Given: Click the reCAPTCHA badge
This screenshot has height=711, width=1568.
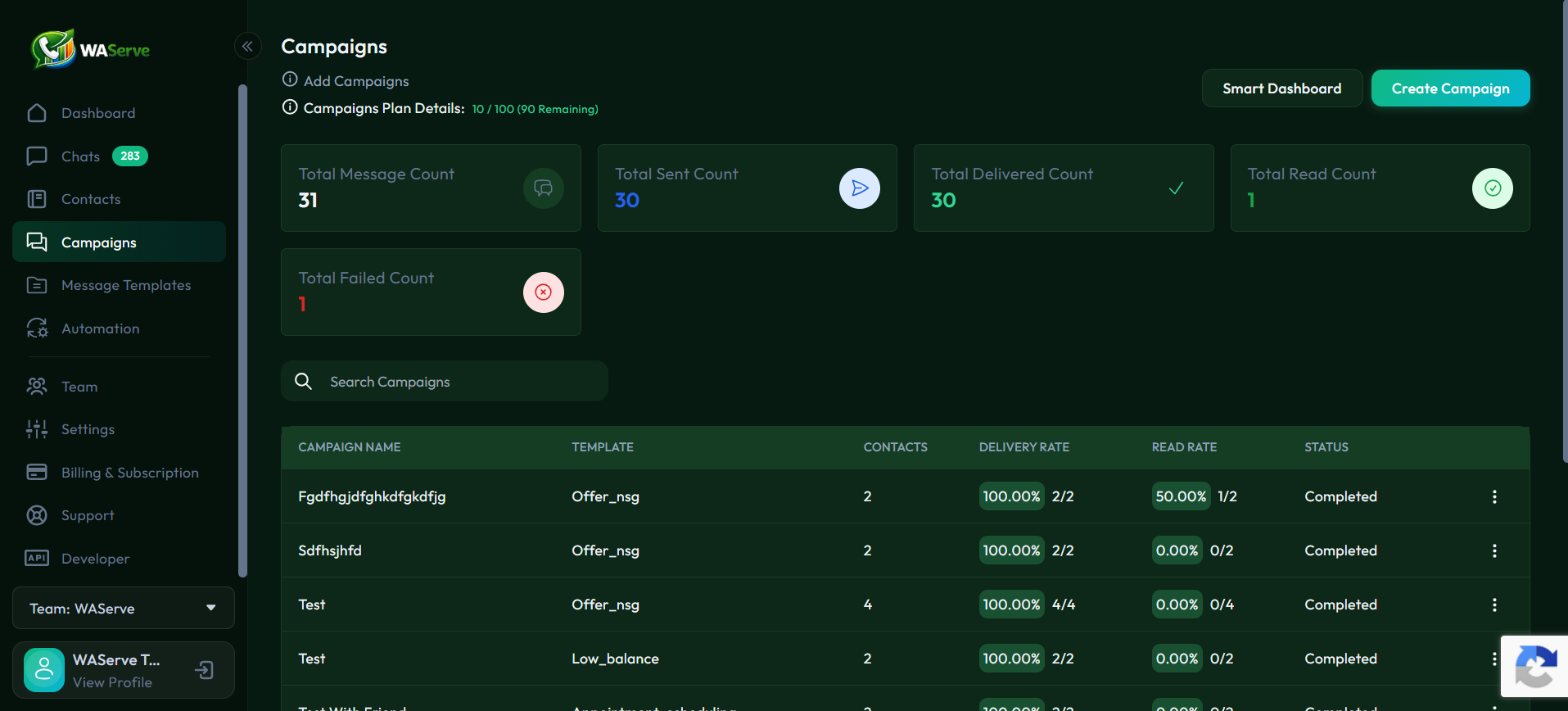Looking at the screenshot, I should (1534, 666).
